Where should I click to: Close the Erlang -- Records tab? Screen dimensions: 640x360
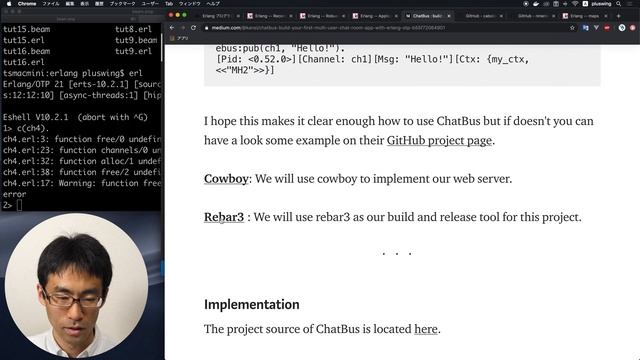pos(291,16)
